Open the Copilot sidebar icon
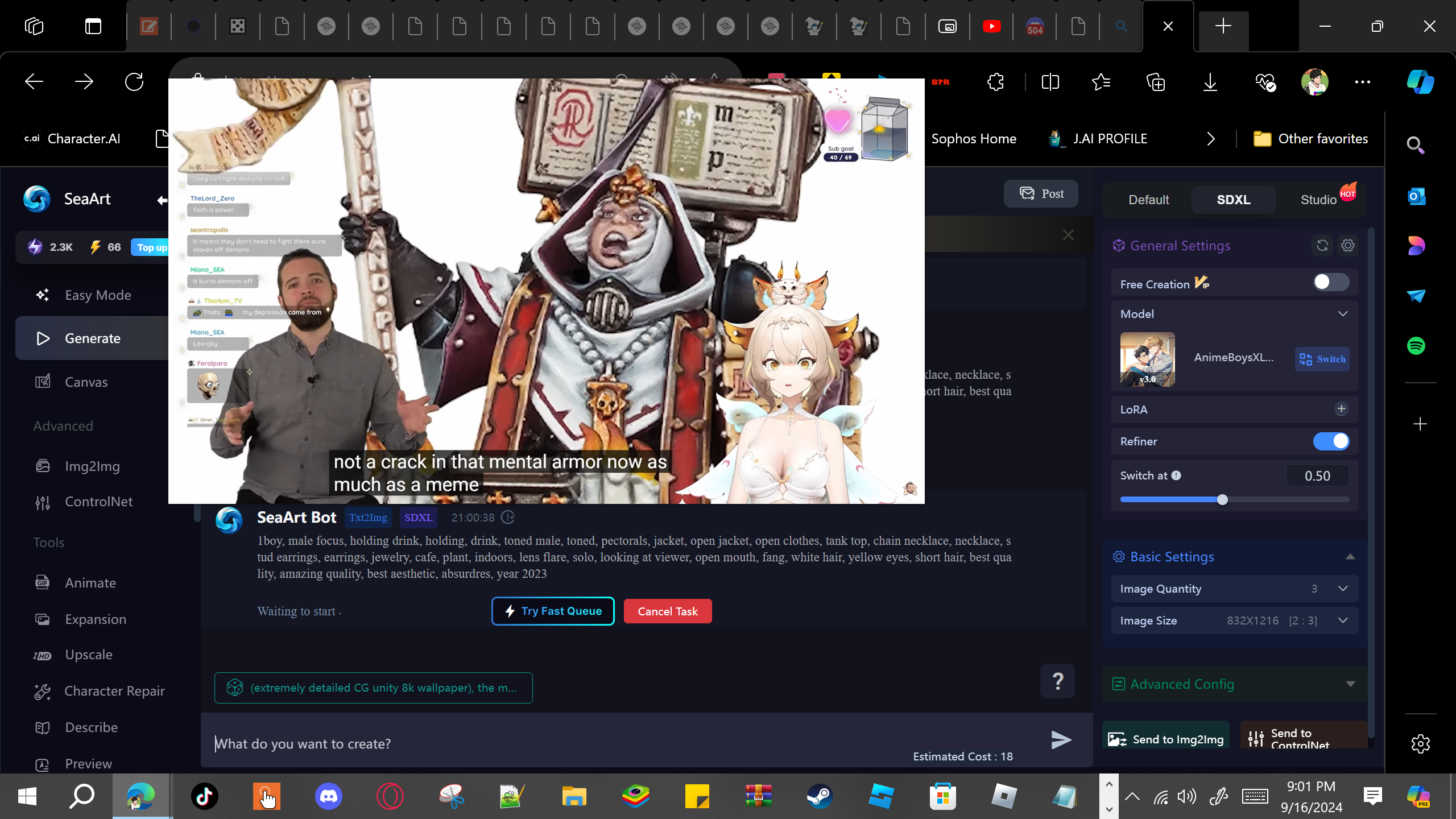Image resolution: width=1456 pixels, height=819 pixels. point(1420,82)
